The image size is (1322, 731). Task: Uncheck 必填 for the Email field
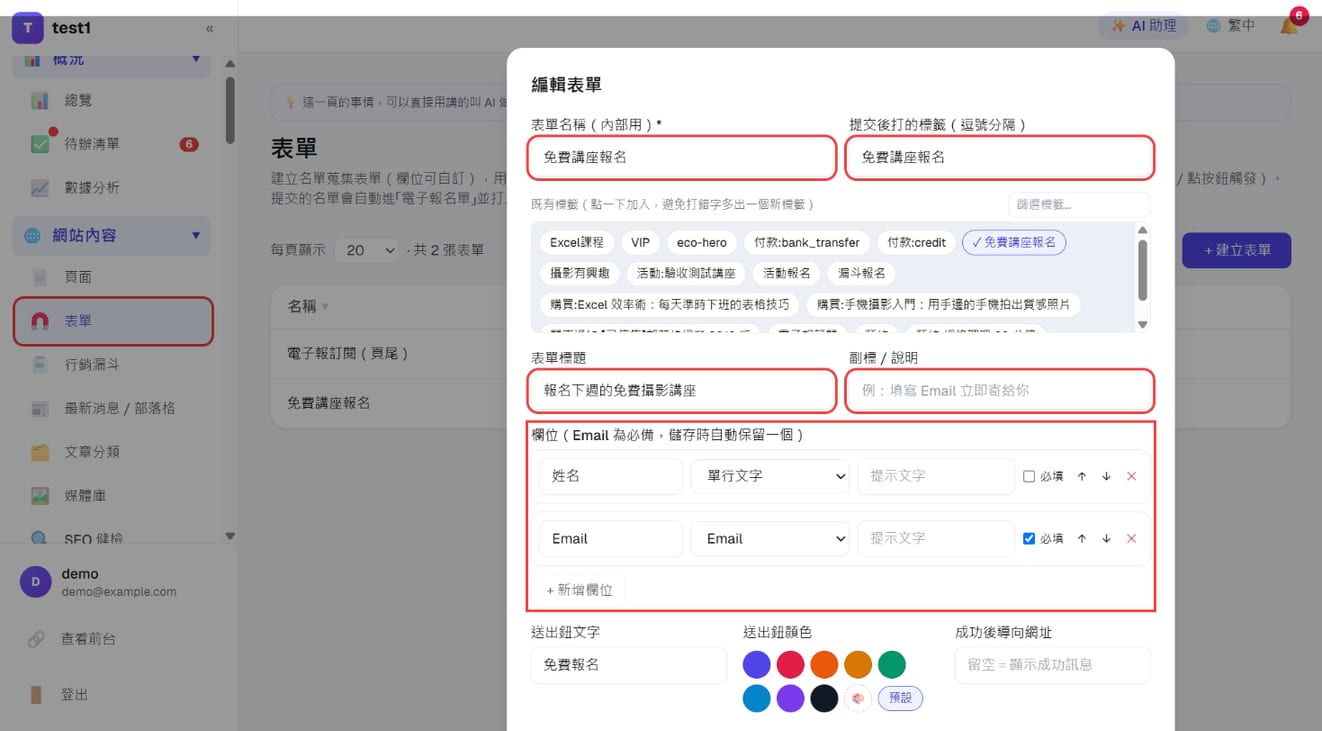(1029, 539)
